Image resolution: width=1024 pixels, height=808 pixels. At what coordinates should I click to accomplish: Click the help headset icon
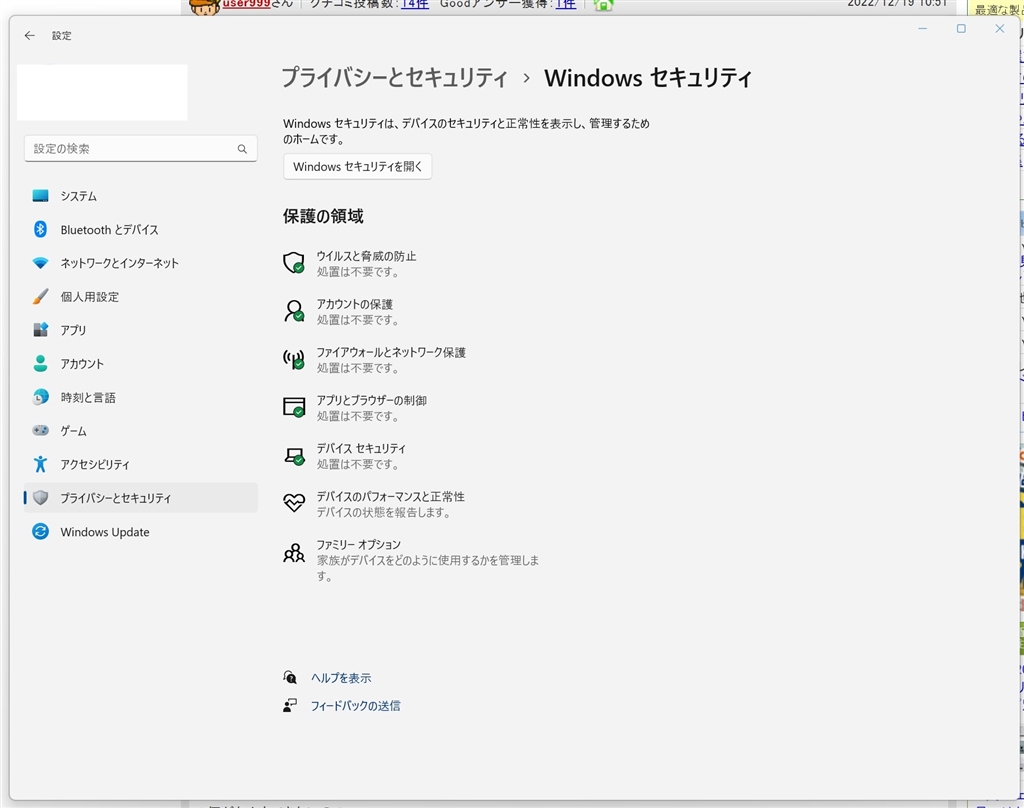290,677
